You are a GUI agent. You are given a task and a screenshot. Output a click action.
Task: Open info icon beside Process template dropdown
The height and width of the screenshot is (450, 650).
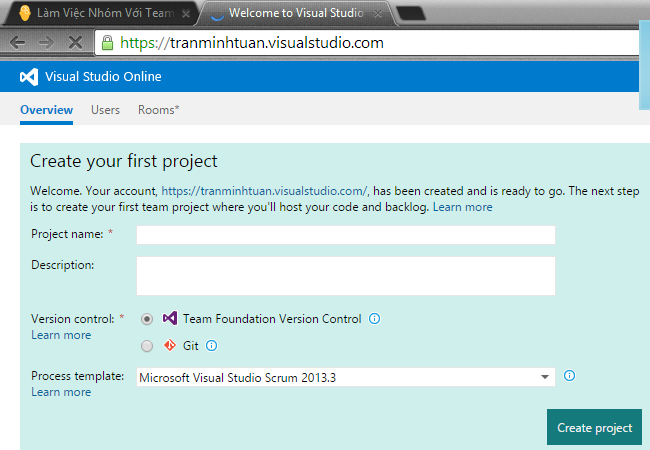click(x=570, y=375)
